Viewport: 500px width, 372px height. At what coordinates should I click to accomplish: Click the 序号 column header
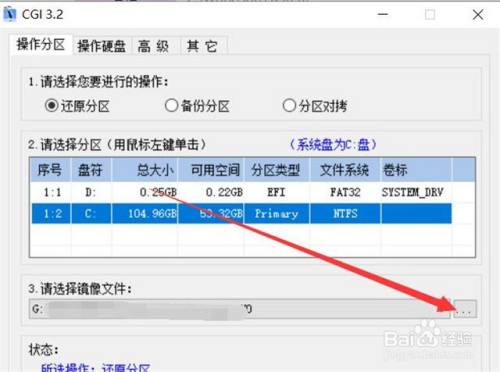(x=50, y=170)
